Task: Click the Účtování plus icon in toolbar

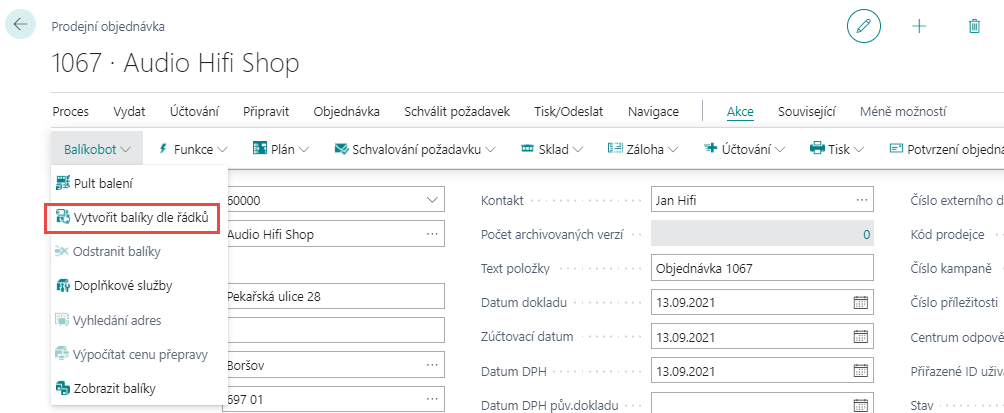Action: (x=710, y=149)
